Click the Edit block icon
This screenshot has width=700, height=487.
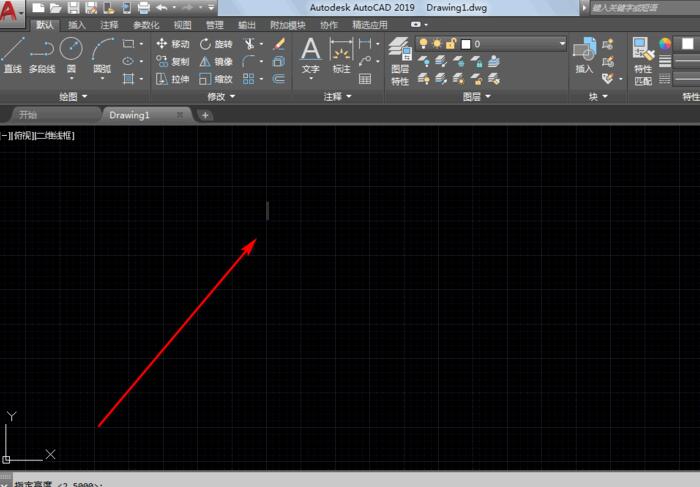coord(608,62)
